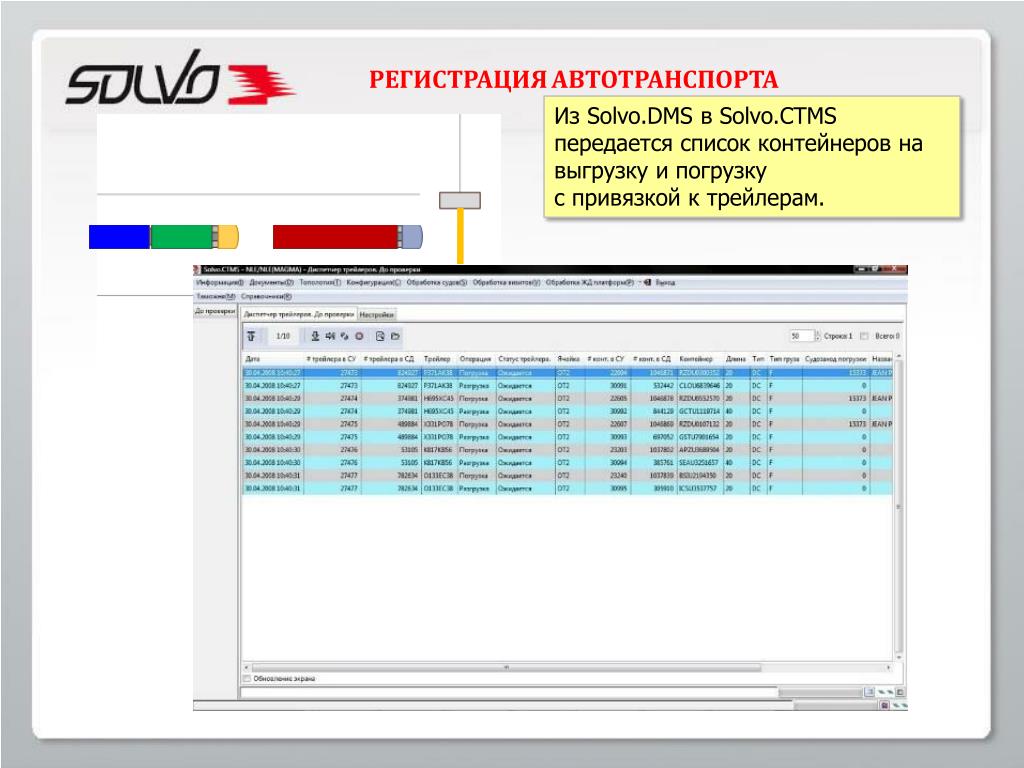Click the До проверки side panel item
1024x768 pixels.
[x=215, y=312]
